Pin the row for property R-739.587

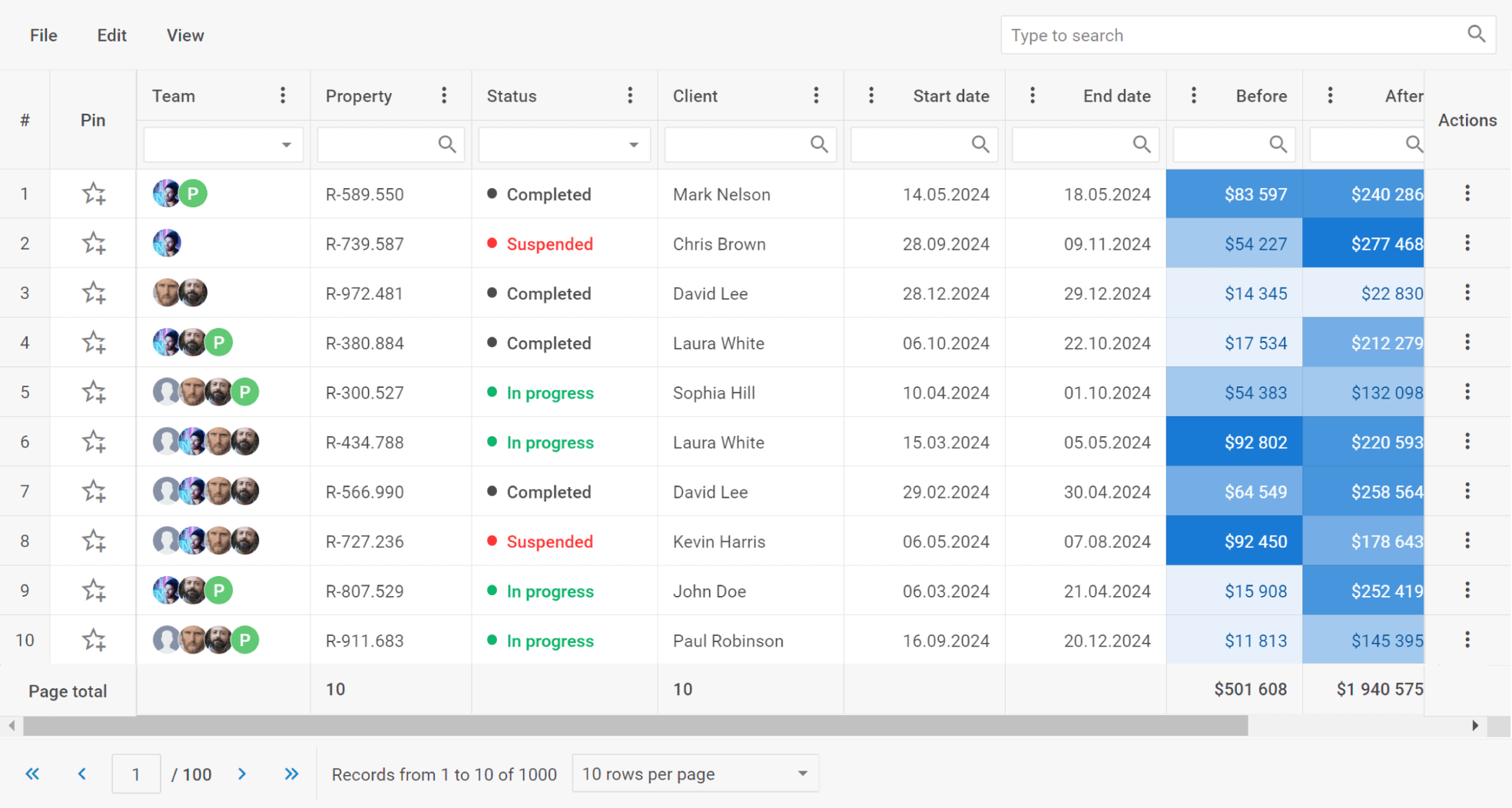pyautogui.click(x=94, y=243)
